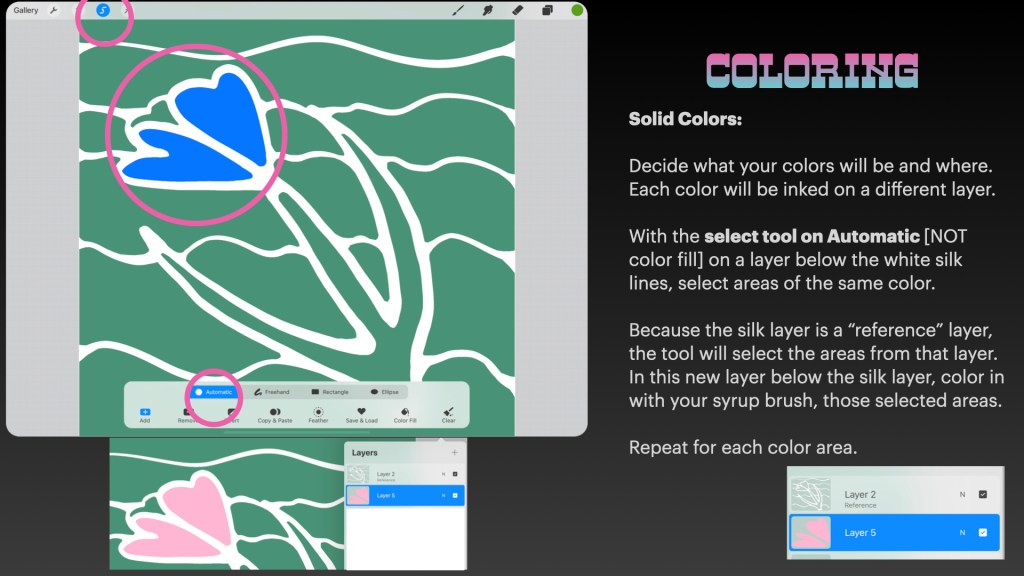
Task: Open Layer 2 blend mode N in enlarged list
Action: coord(962,494)
